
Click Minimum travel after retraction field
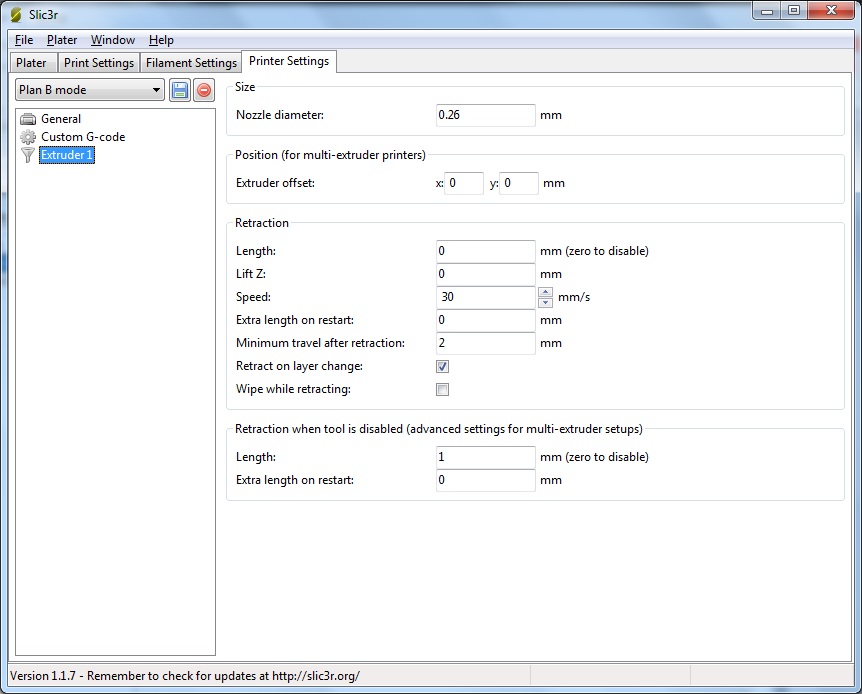[x=485, y=344]
